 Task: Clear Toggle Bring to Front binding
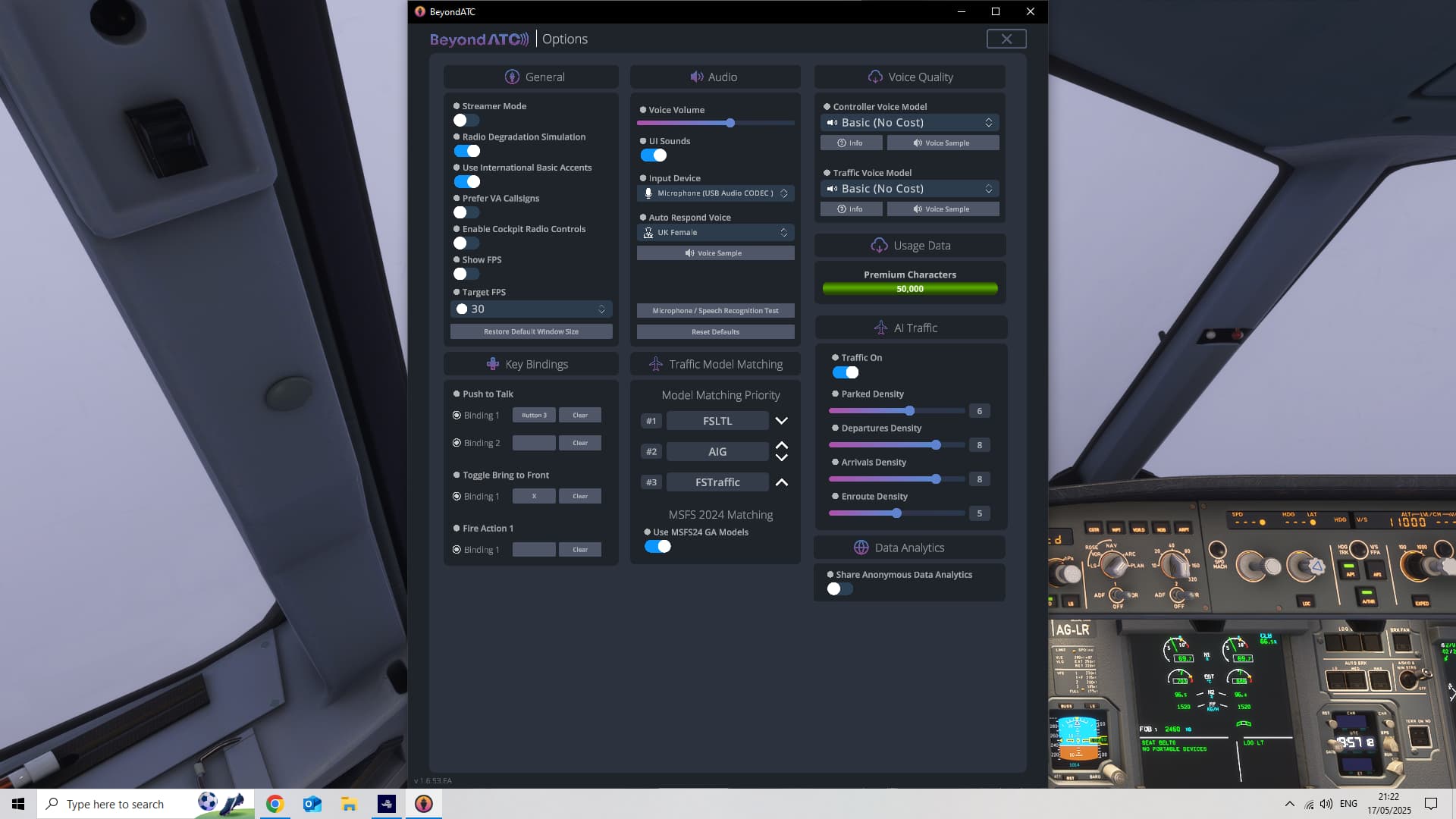coord(580,496)
